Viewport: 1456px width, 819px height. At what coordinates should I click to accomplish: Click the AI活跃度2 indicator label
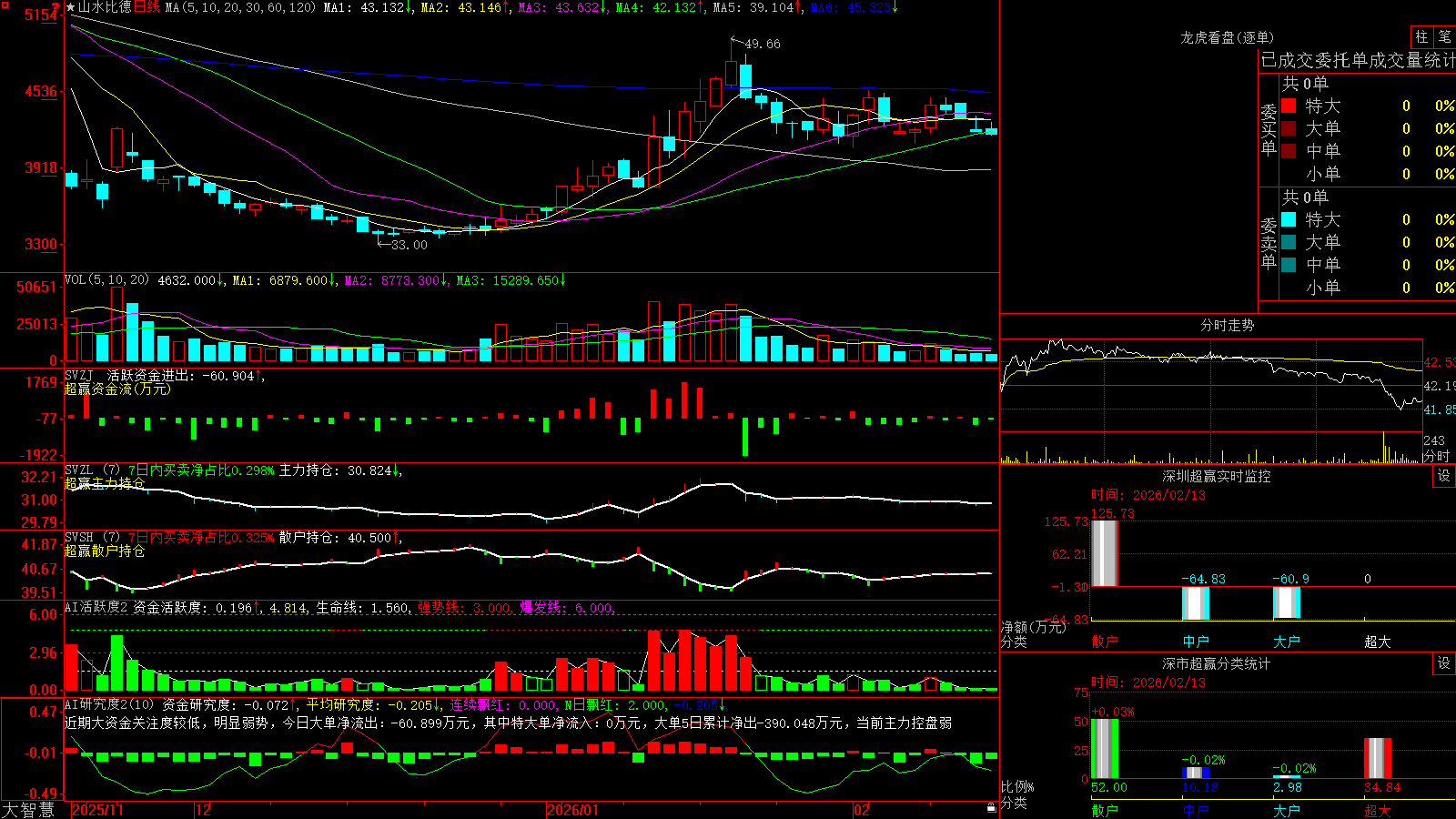96,608
